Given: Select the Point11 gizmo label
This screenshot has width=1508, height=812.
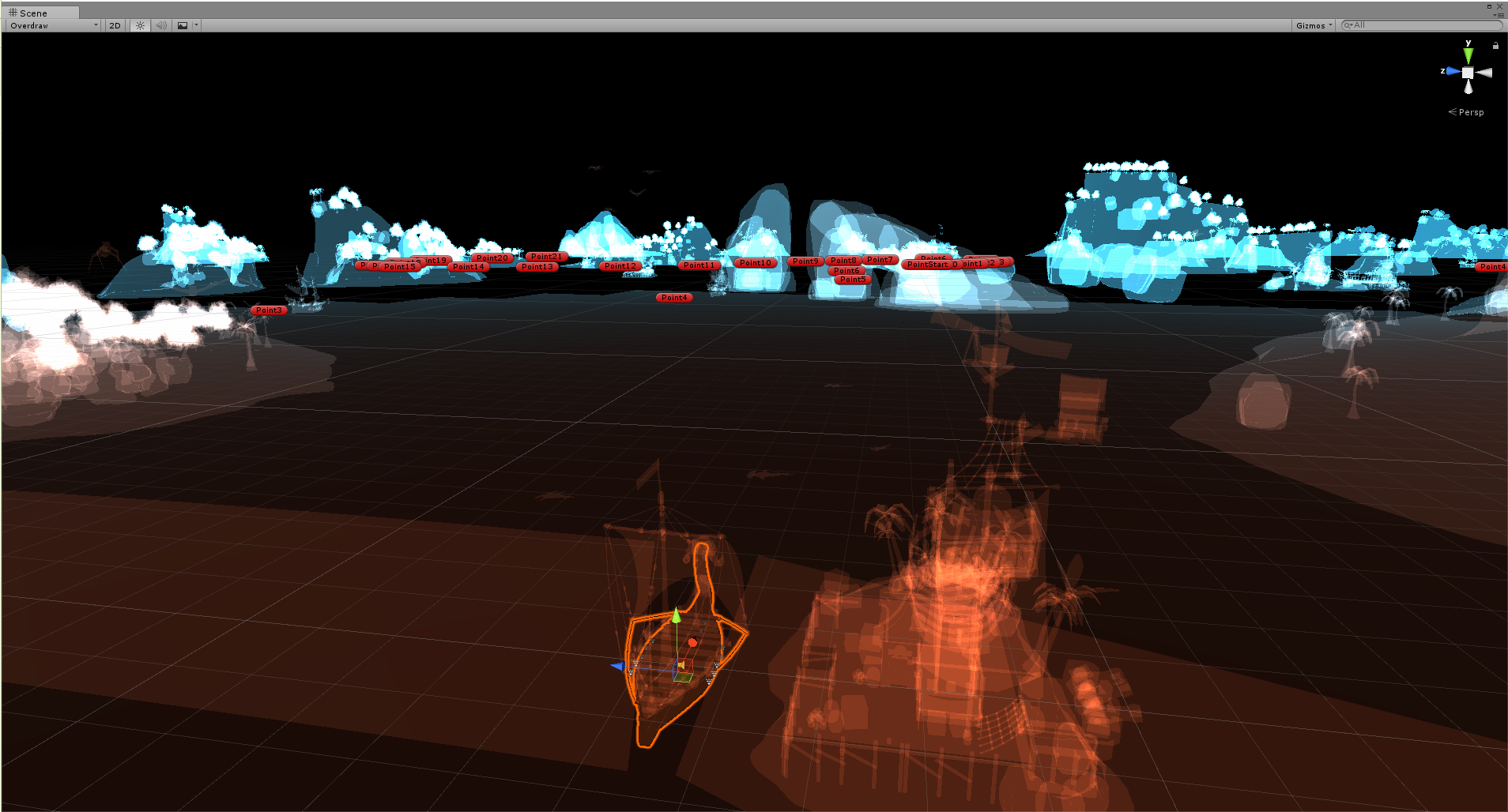Looking at the screenshot, I should [x=699, y=265].
